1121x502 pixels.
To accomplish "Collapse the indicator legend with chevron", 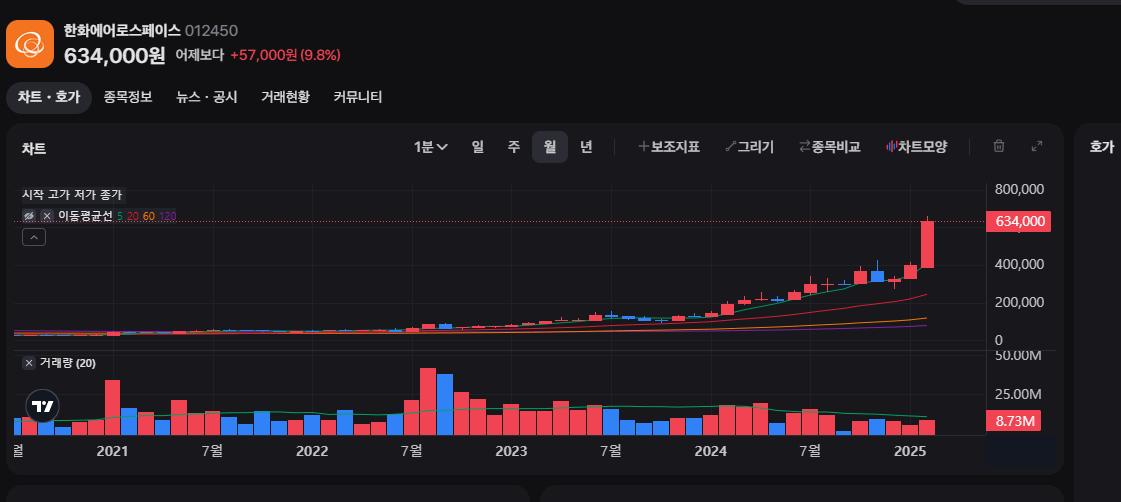I will 33,237.
